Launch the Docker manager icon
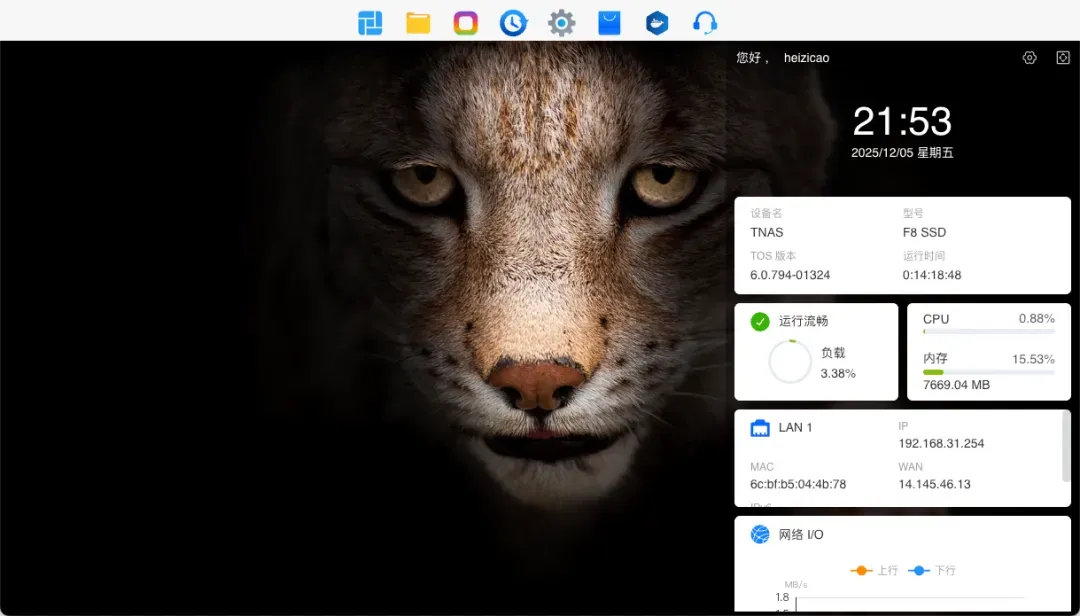 [657, 23]
